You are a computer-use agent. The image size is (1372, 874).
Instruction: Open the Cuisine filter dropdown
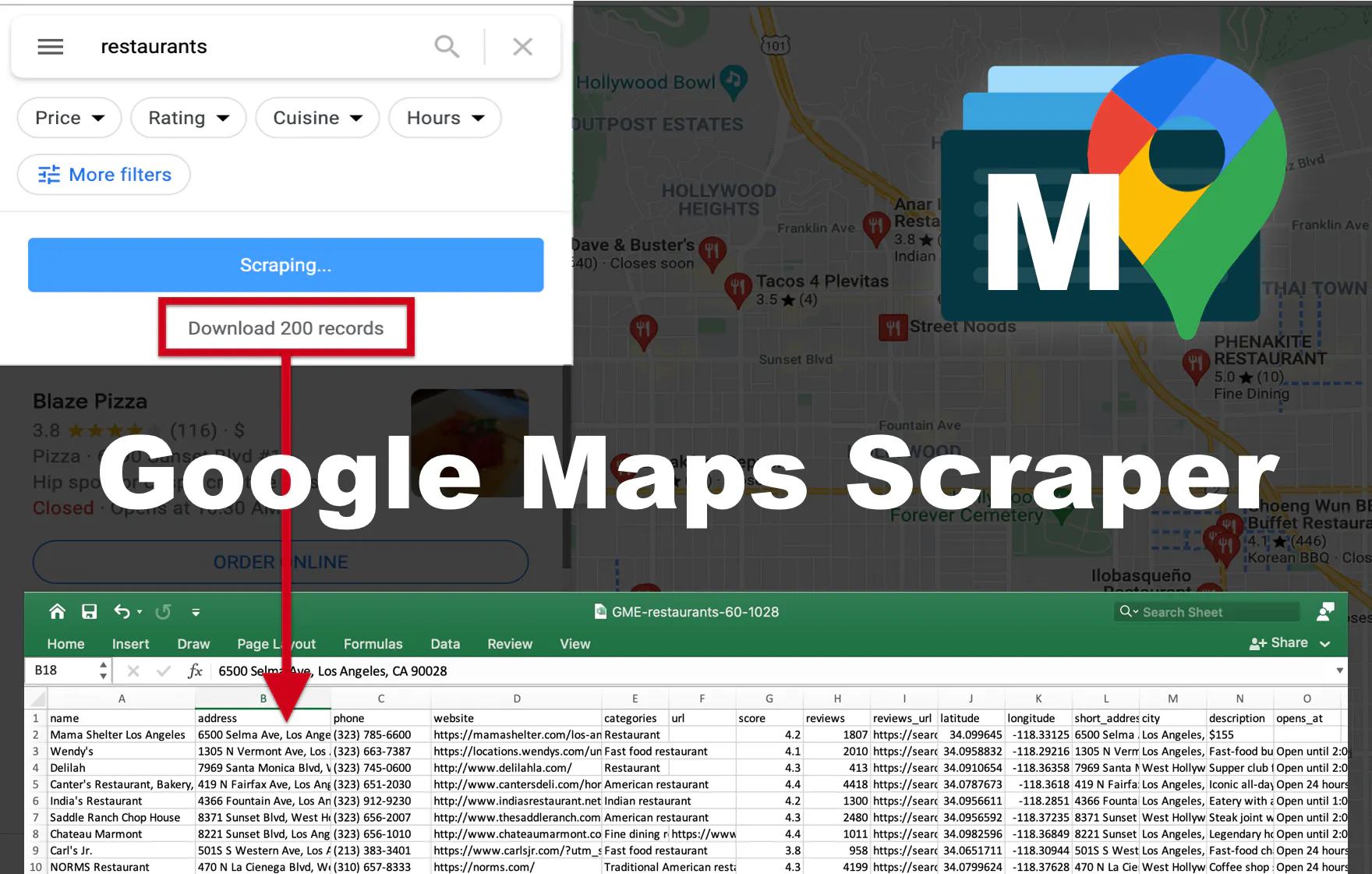click(x=317, y=118)
